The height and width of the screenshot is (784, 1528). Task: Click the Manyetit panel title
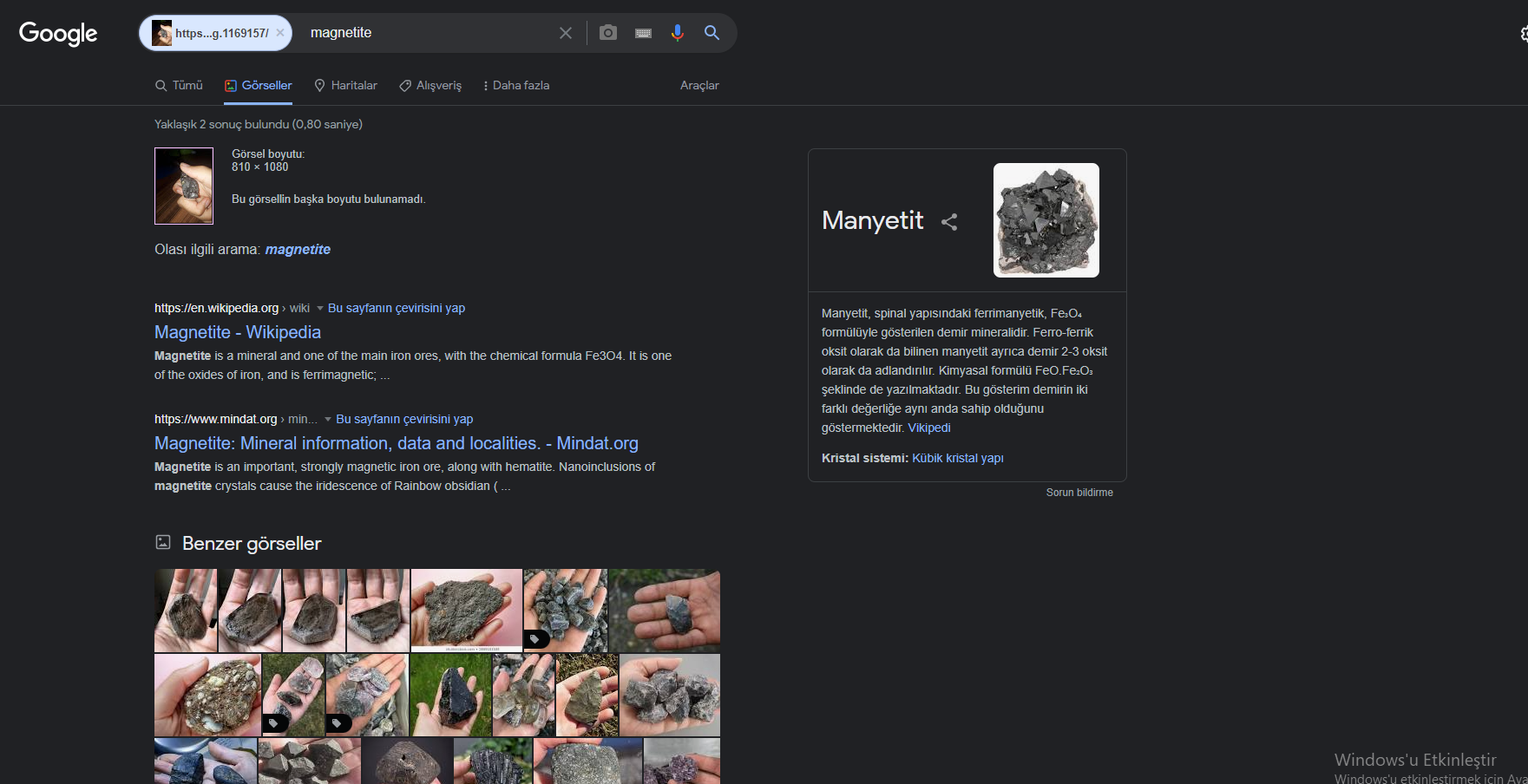tap(873, 220)
